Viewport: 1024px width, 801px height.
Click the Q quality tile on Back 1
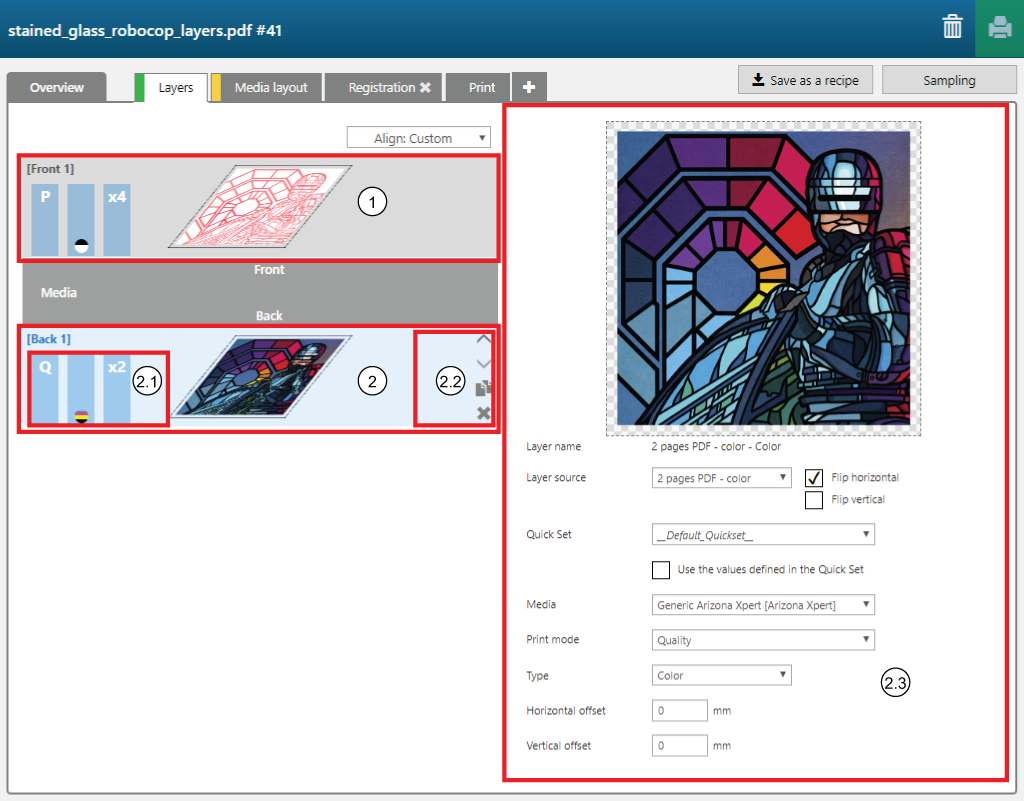(x=45, y=388)
